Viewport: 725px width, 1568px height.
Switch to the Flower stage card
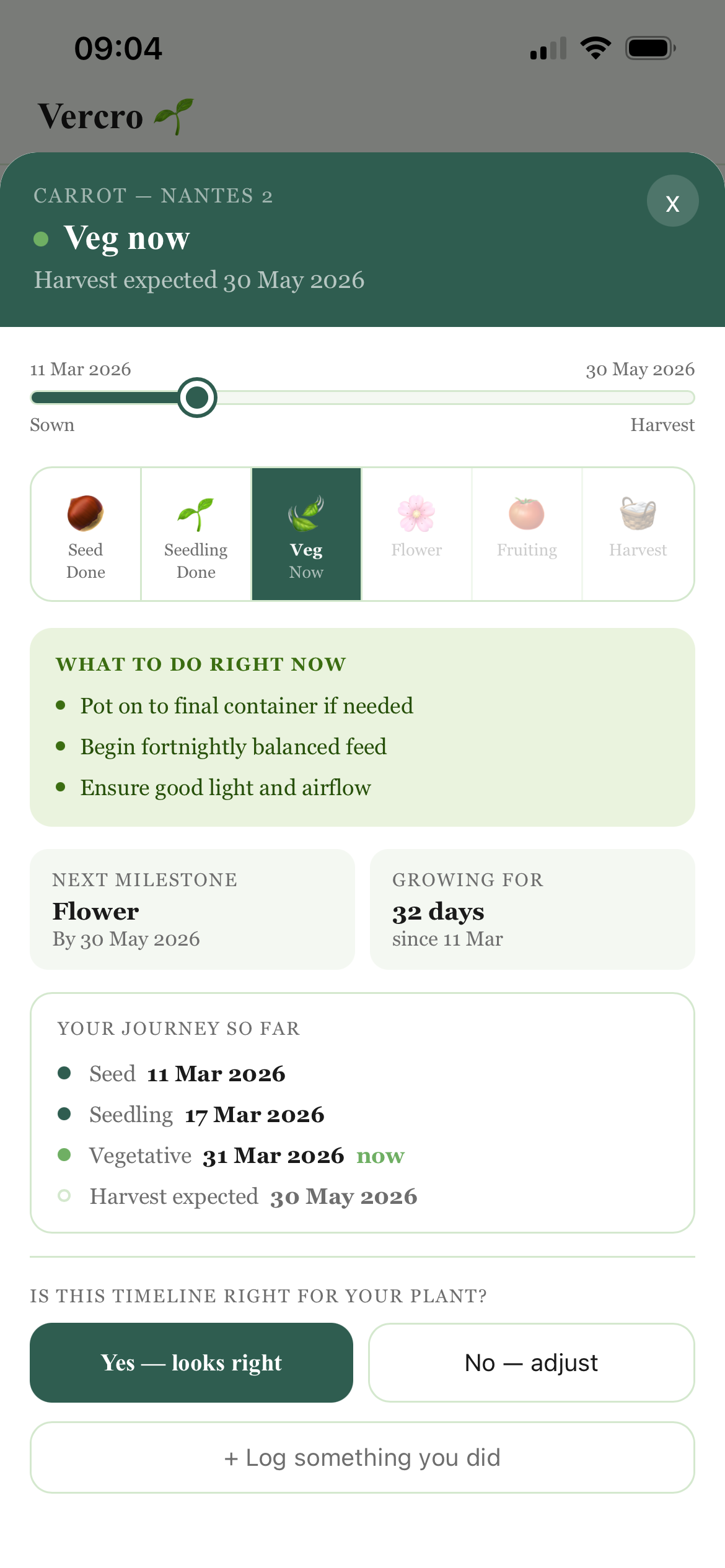coord(416,533)
